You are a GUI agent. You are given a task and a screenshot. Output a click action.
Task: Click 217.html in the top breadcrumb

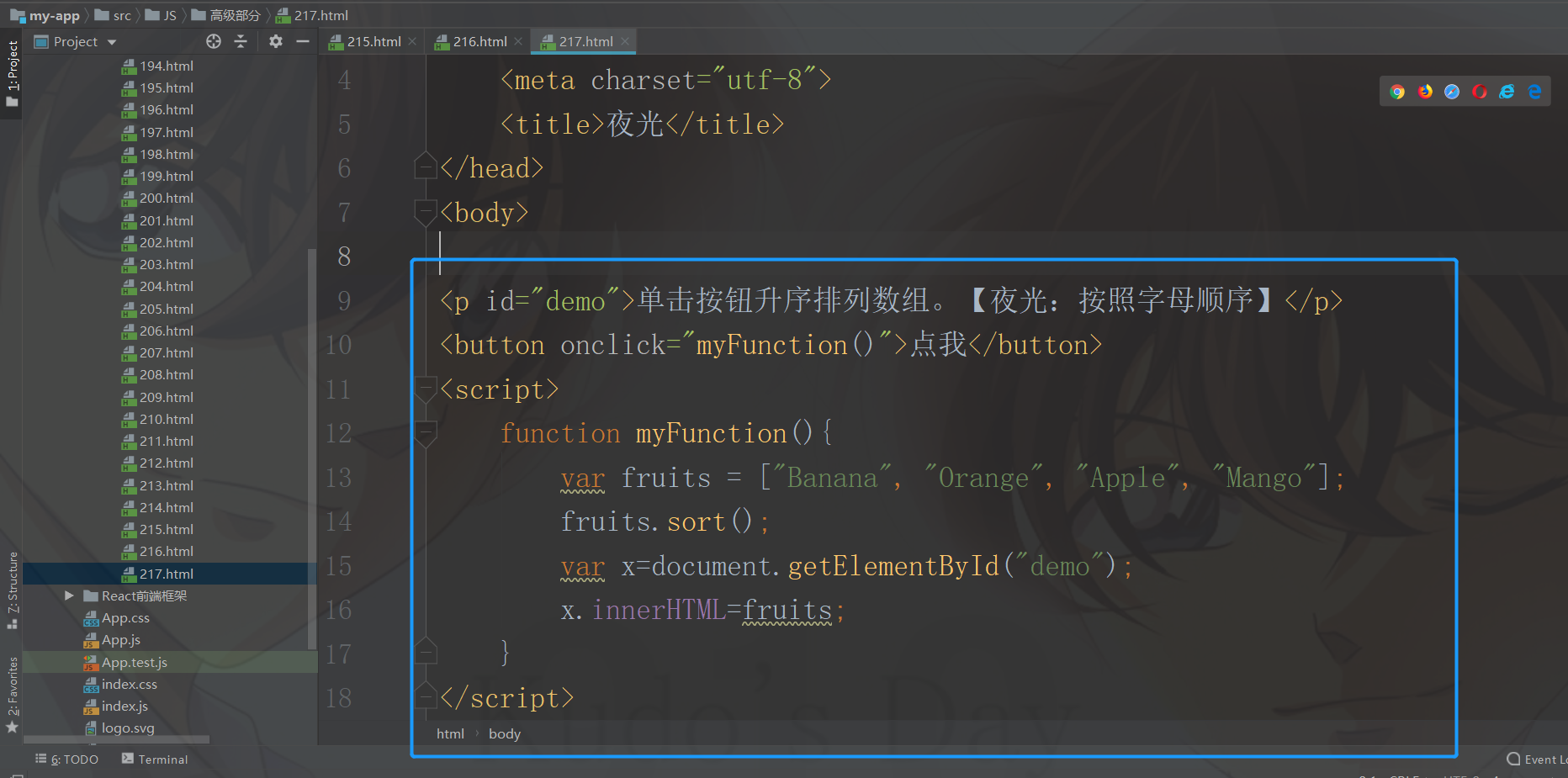click(312, 15)
